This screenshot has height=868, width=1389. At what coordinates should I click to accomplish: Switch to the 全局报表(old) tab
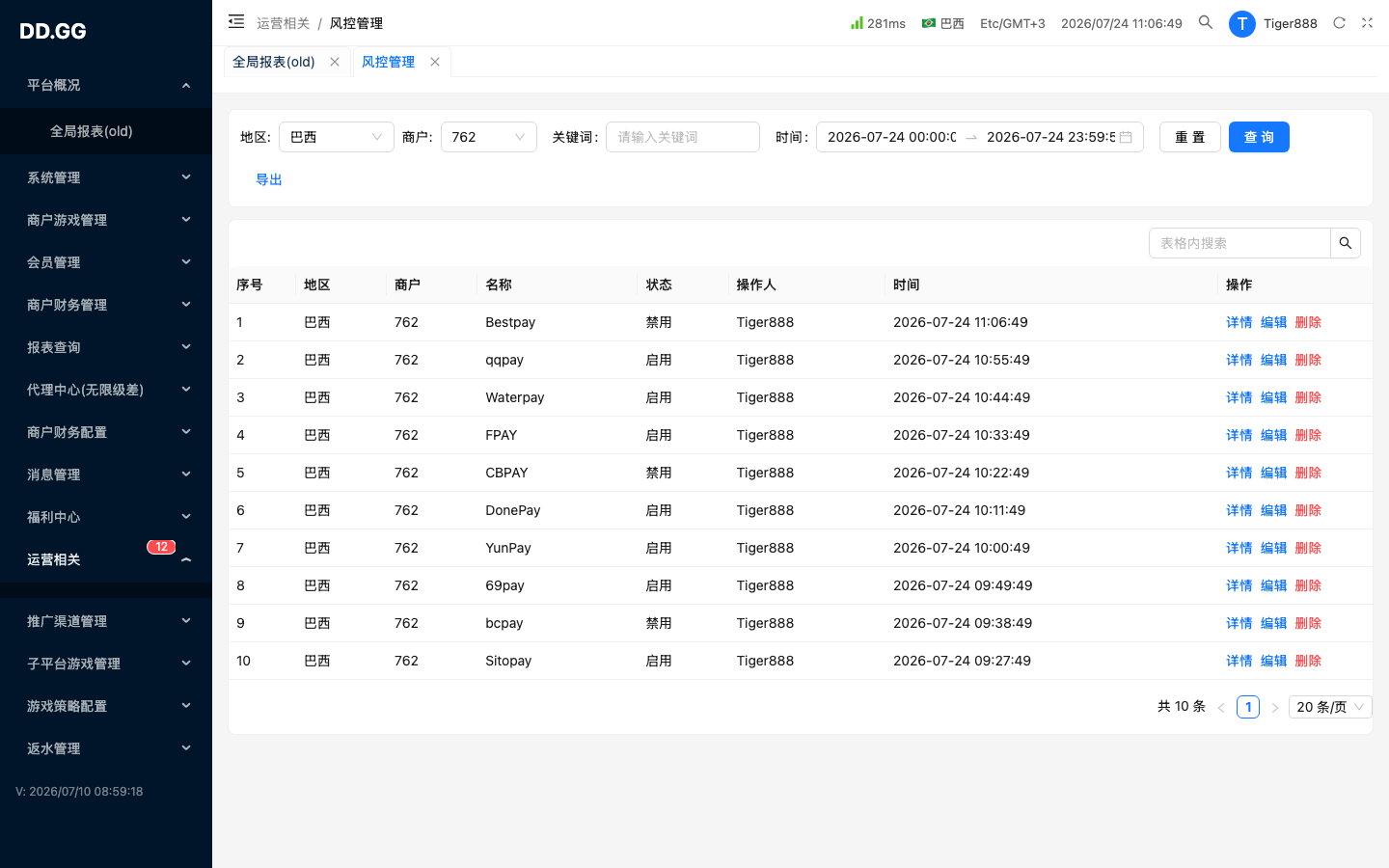[x=274, y=62]
